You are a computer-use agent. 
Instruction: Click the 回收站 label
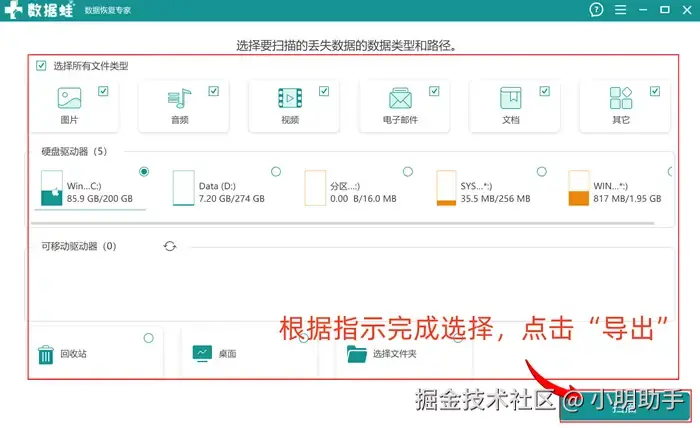pos(74,354)
